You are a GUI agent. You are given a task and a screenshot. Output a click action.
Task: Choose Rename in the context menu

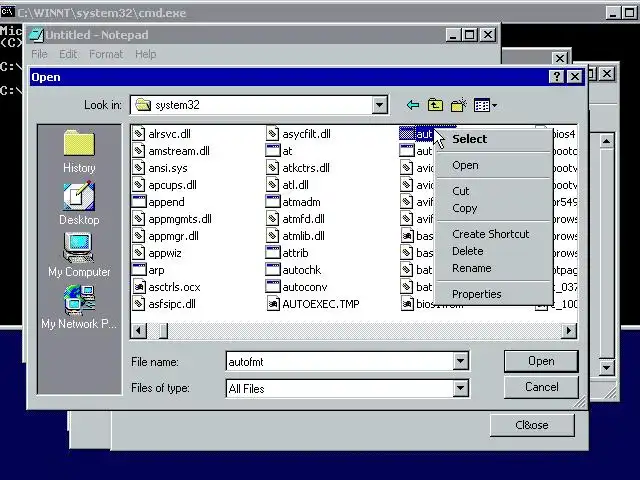click(493, 268)
